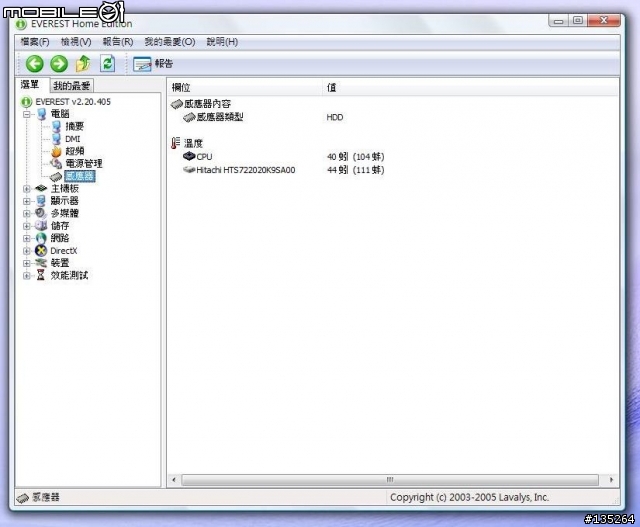Click the Hitachi hard drive icon

pos(189,169)
